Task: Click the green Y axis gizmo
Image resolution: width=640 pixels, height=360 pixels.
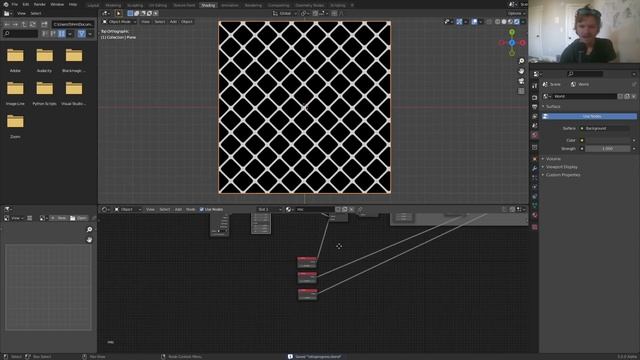Action: (512, 32)
